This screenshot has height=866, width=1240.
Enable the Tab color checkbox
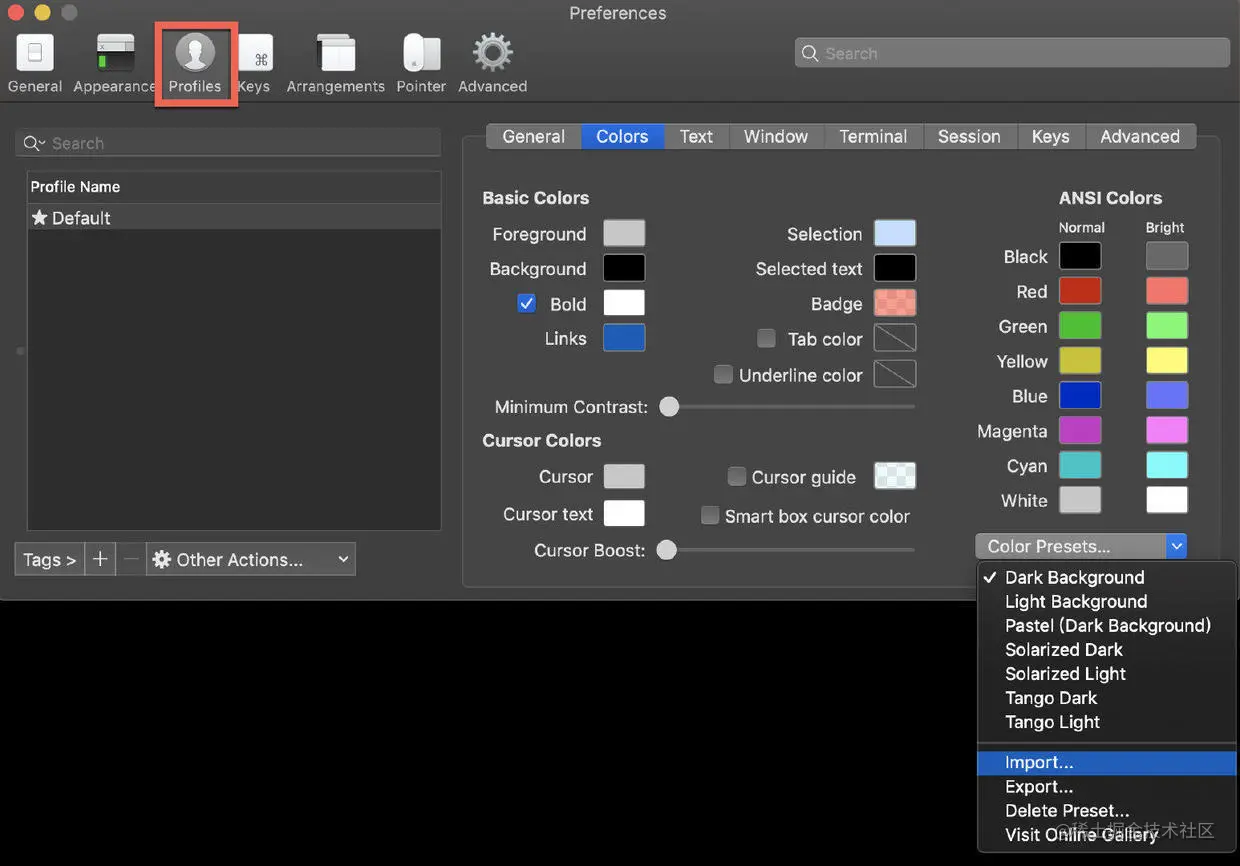tap(766, 338)
